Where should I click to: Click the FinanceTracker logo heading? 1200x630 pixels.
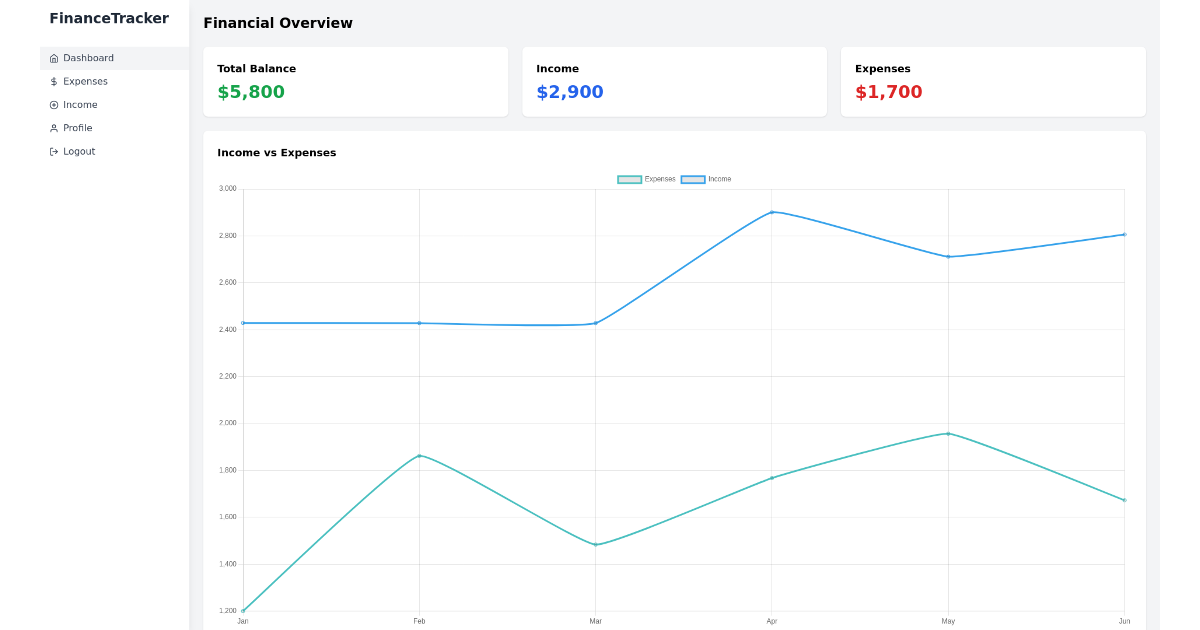pos(110,18)
